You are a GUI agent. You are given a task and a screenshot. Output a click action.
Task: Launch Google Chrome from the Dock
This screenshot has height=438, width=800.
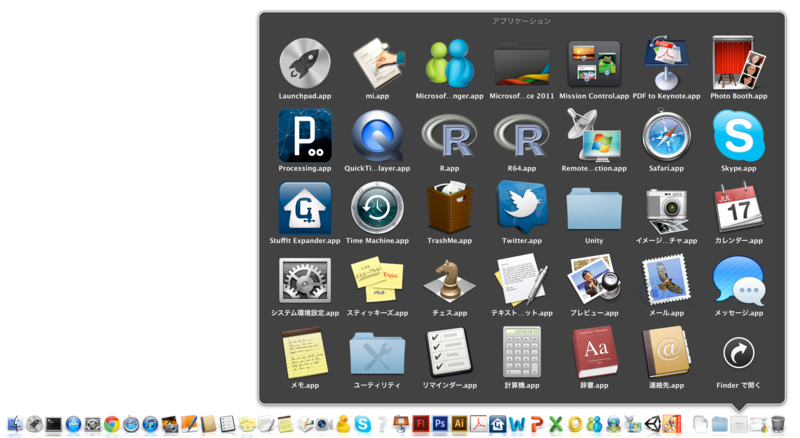[112, 424]
